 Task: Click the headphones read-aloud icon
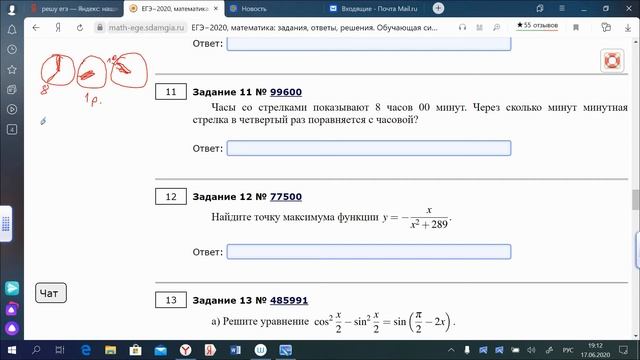pos(462,27)
